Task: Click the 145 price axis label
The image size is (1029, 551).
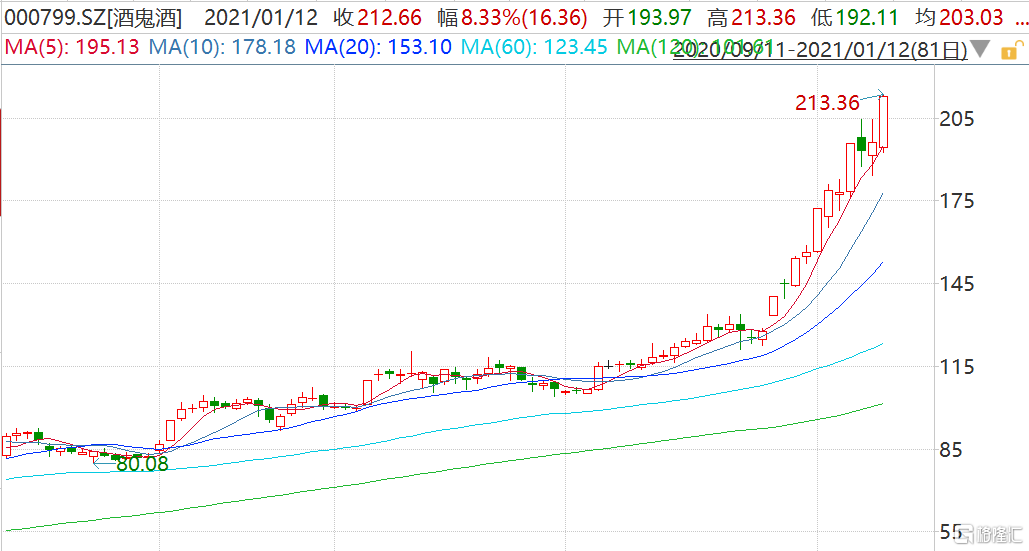Action: [957, 284]
